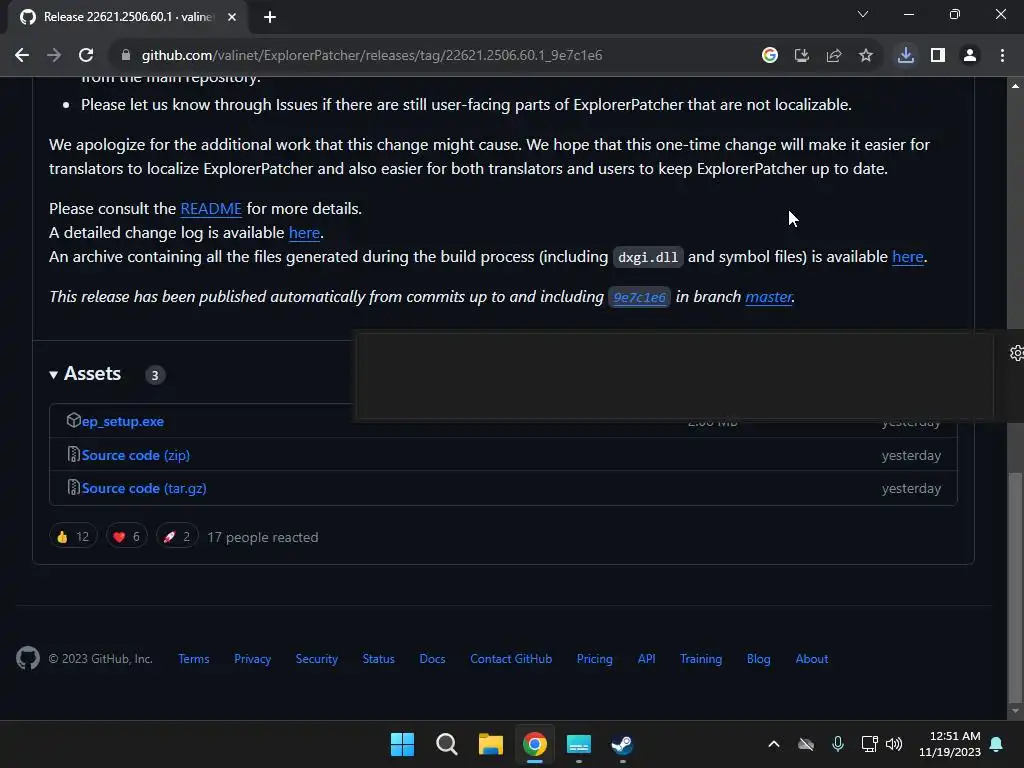Open the Chrome profile icon
This screenshot has width=1024, height=768.
pos(970,56)
